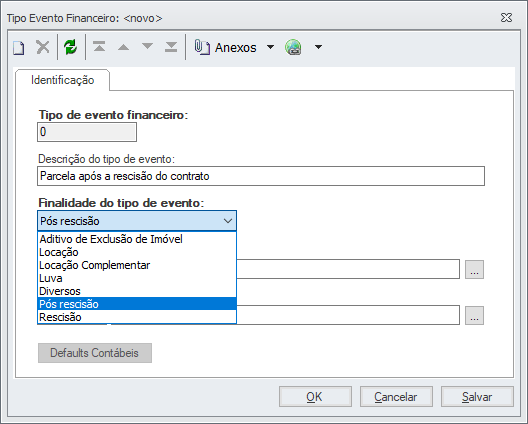Choose Locação Complementar option
The height and width of the screenshot is (424, 528).
pyautogui.click(x=137, y=265)
